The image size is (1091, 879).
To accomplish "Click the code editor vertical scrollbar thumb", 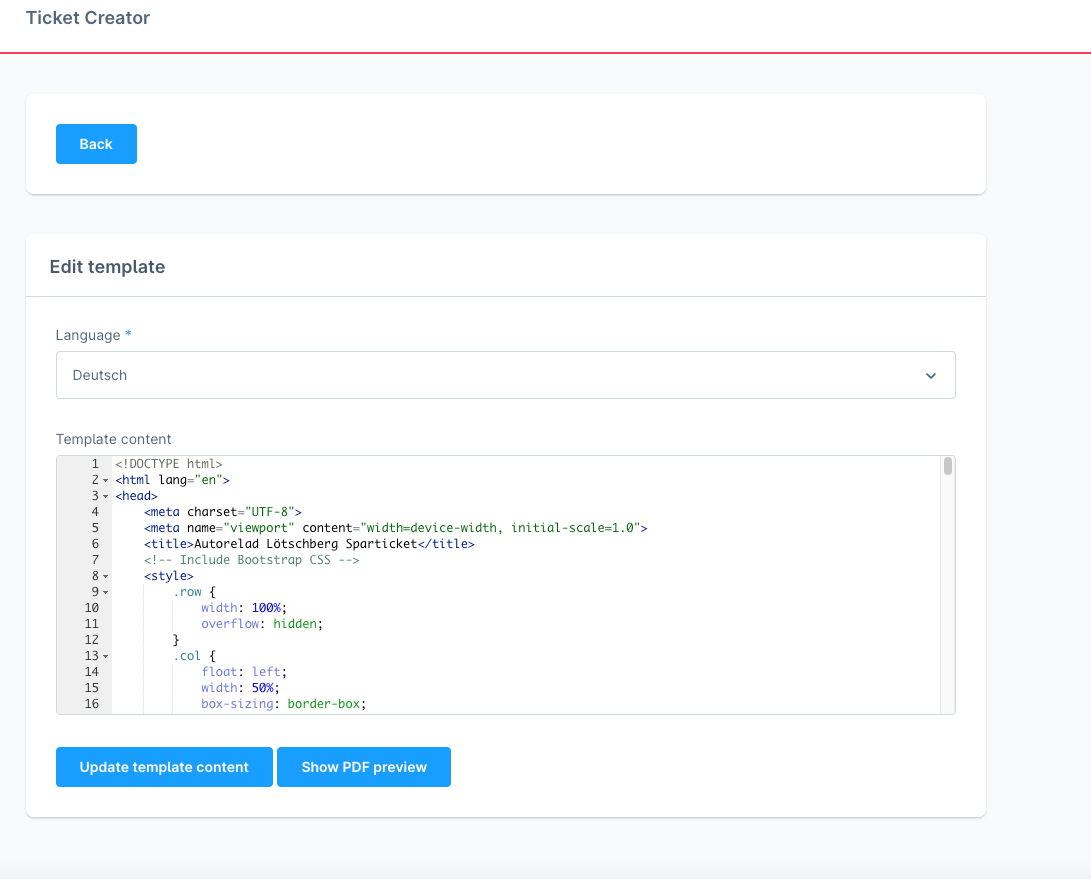I will (x=947, y=466).
